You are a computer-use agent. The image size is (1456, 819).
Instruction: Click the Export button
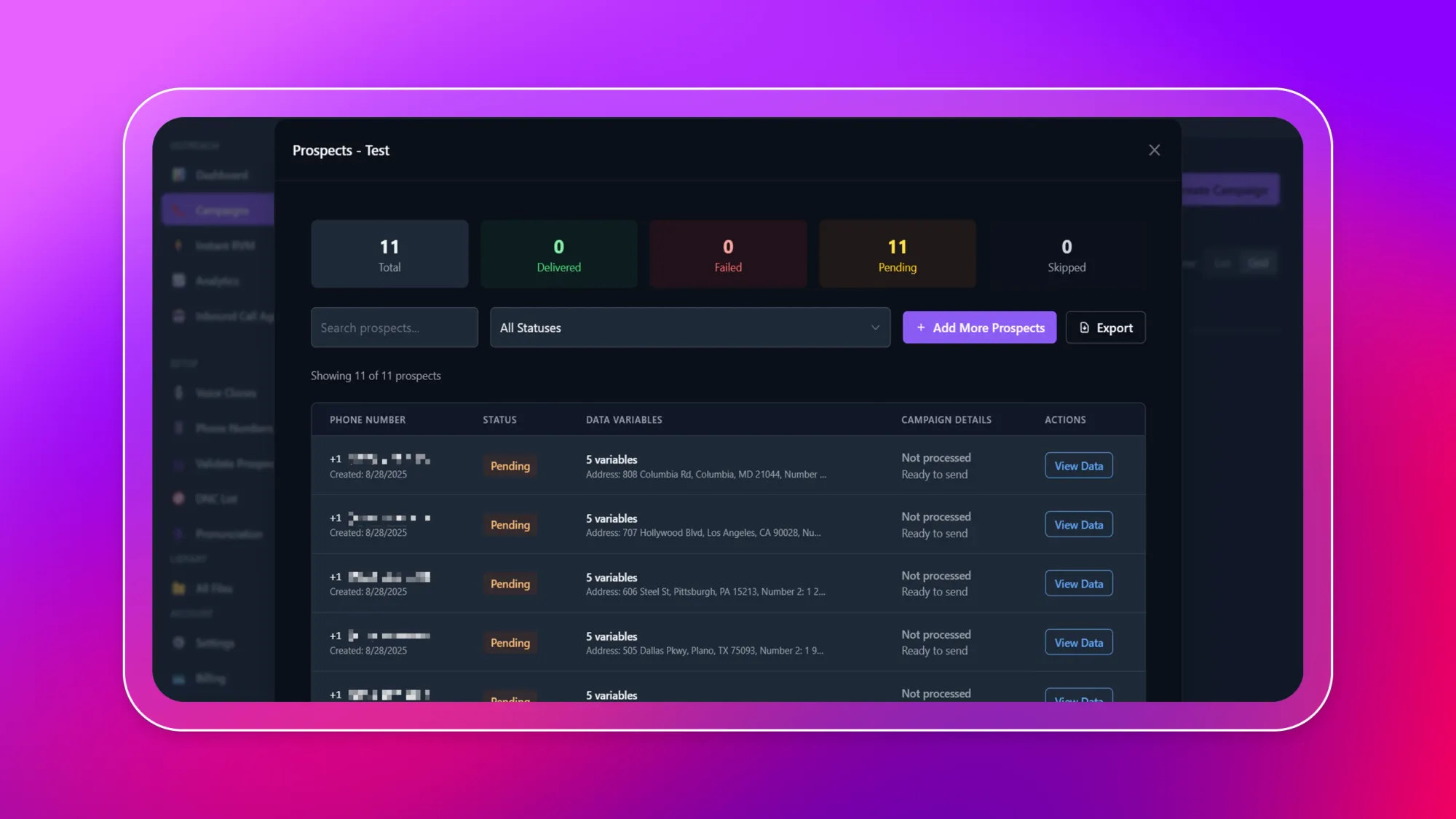point(1105,328)
